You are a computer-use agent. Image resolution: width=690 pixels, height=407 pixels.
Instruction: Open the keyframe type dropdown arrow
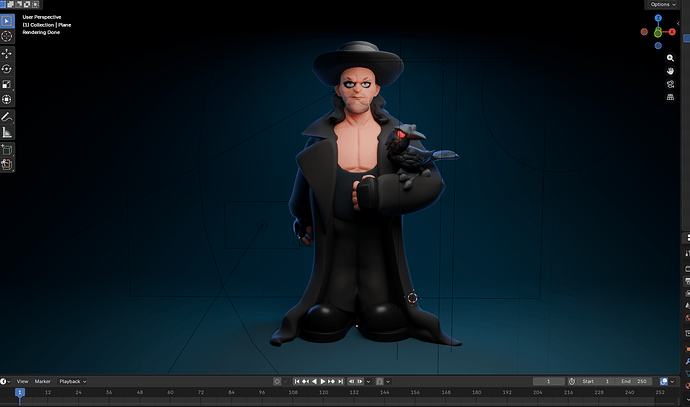[x=368, y=381]
